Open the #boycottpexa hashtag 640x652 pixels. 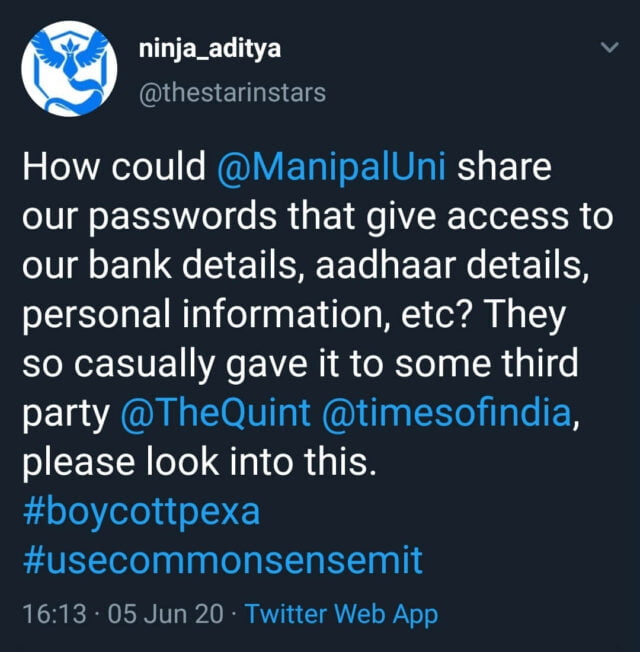(x=139, y=511)
